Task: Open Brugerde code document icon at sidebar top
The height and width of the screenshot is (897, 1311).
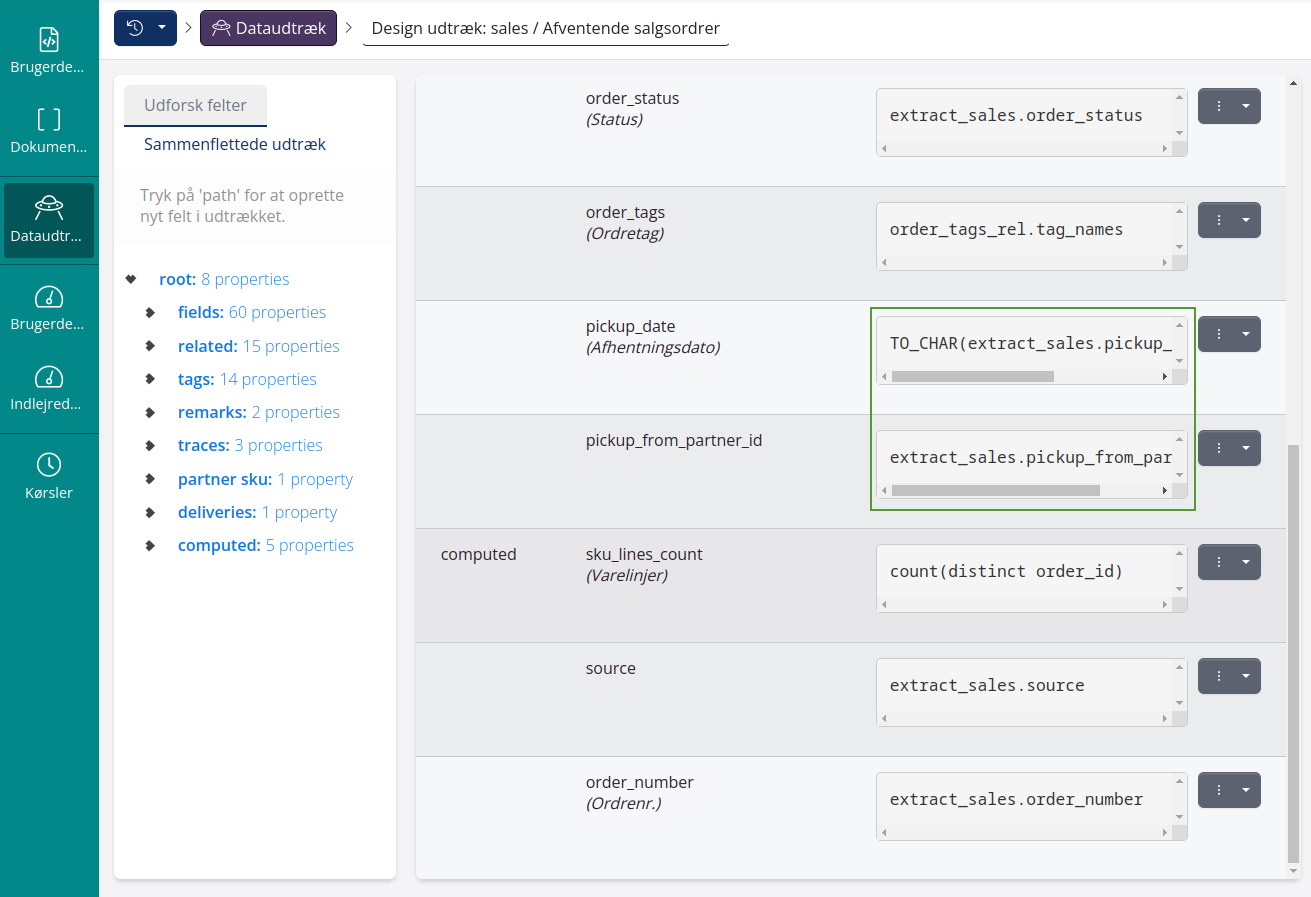Action: (48, 40)
